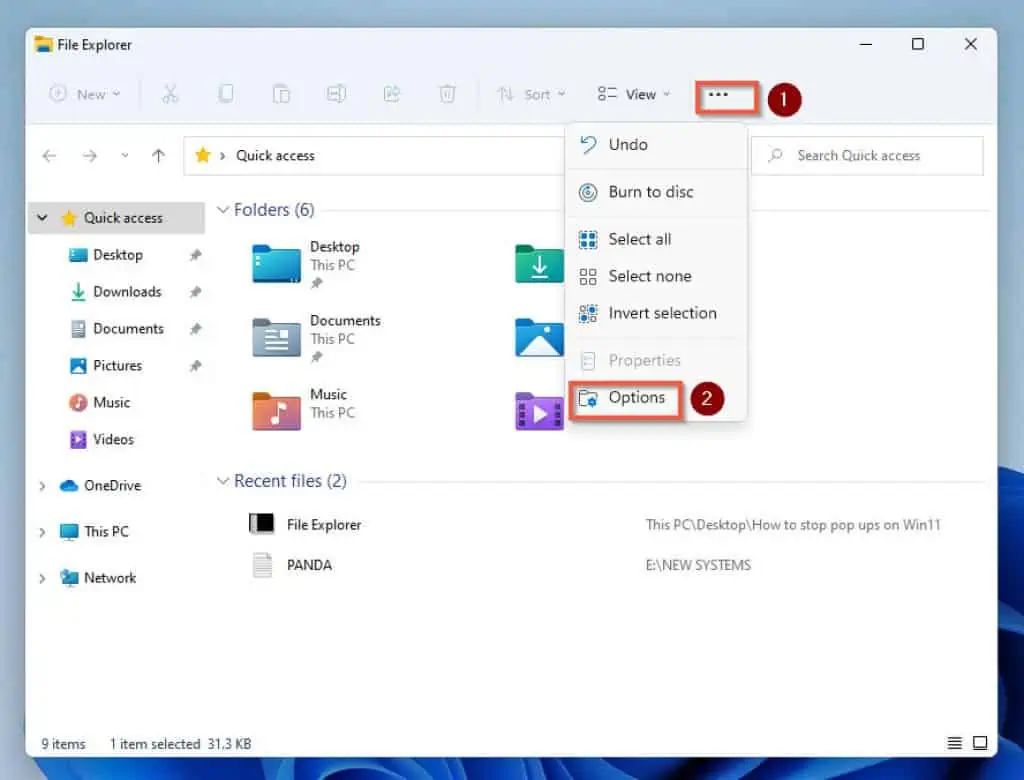Collapse the Recent files section
The width and height of the screenshot is (1024, 780).
[x=223, y=482]
